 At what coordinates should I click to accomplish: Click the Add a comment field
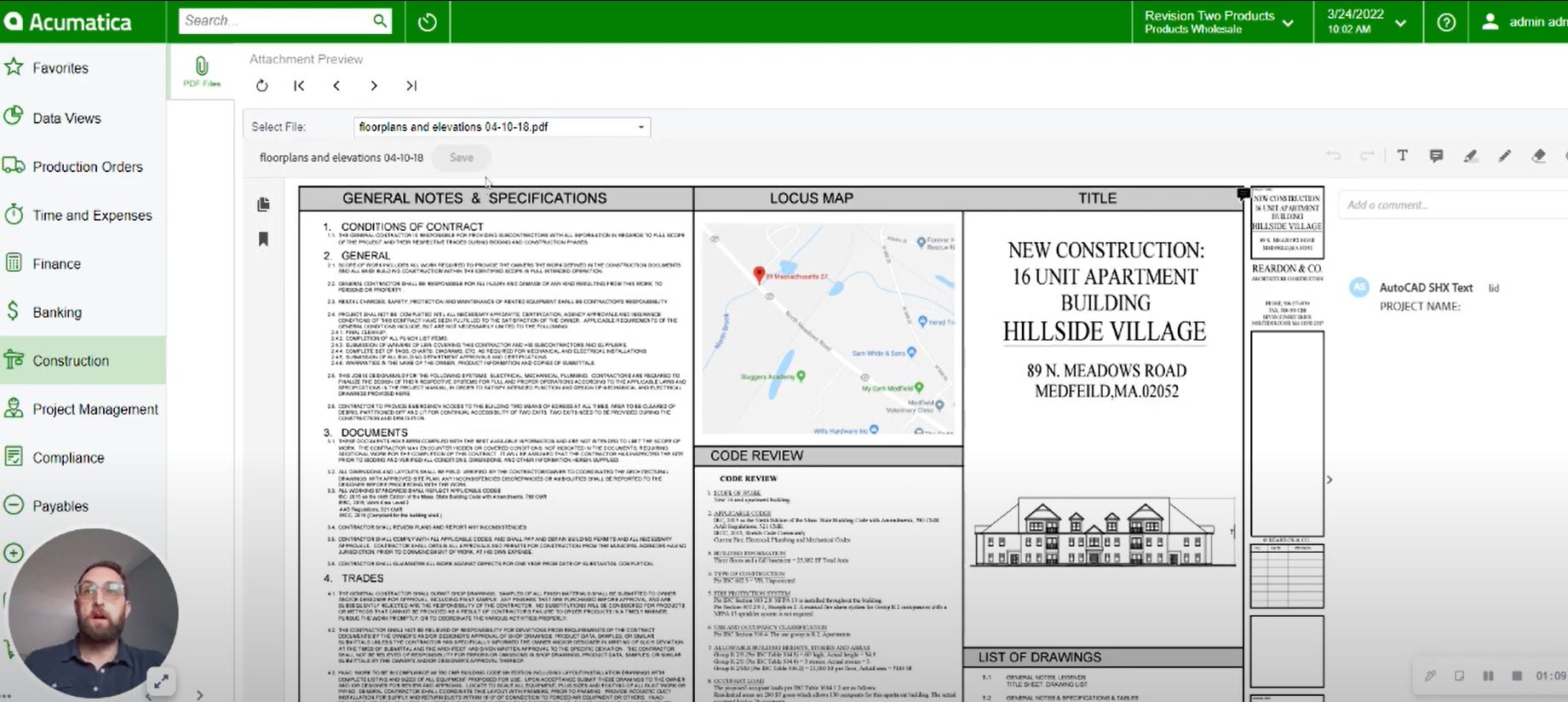[x=1454, y=205]
